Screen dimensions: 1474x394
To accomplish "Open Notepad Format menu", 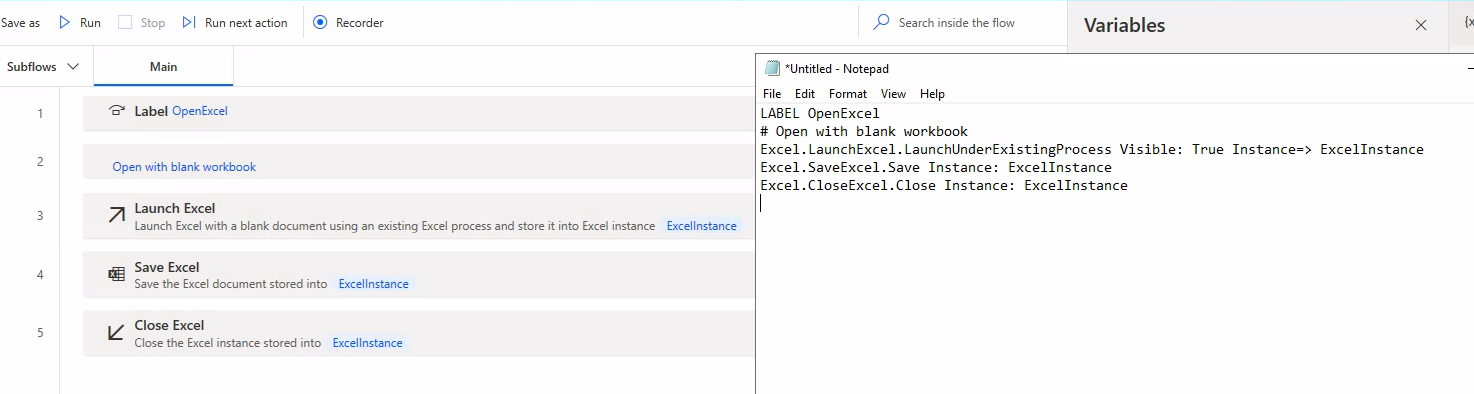I will click(848, 94).
